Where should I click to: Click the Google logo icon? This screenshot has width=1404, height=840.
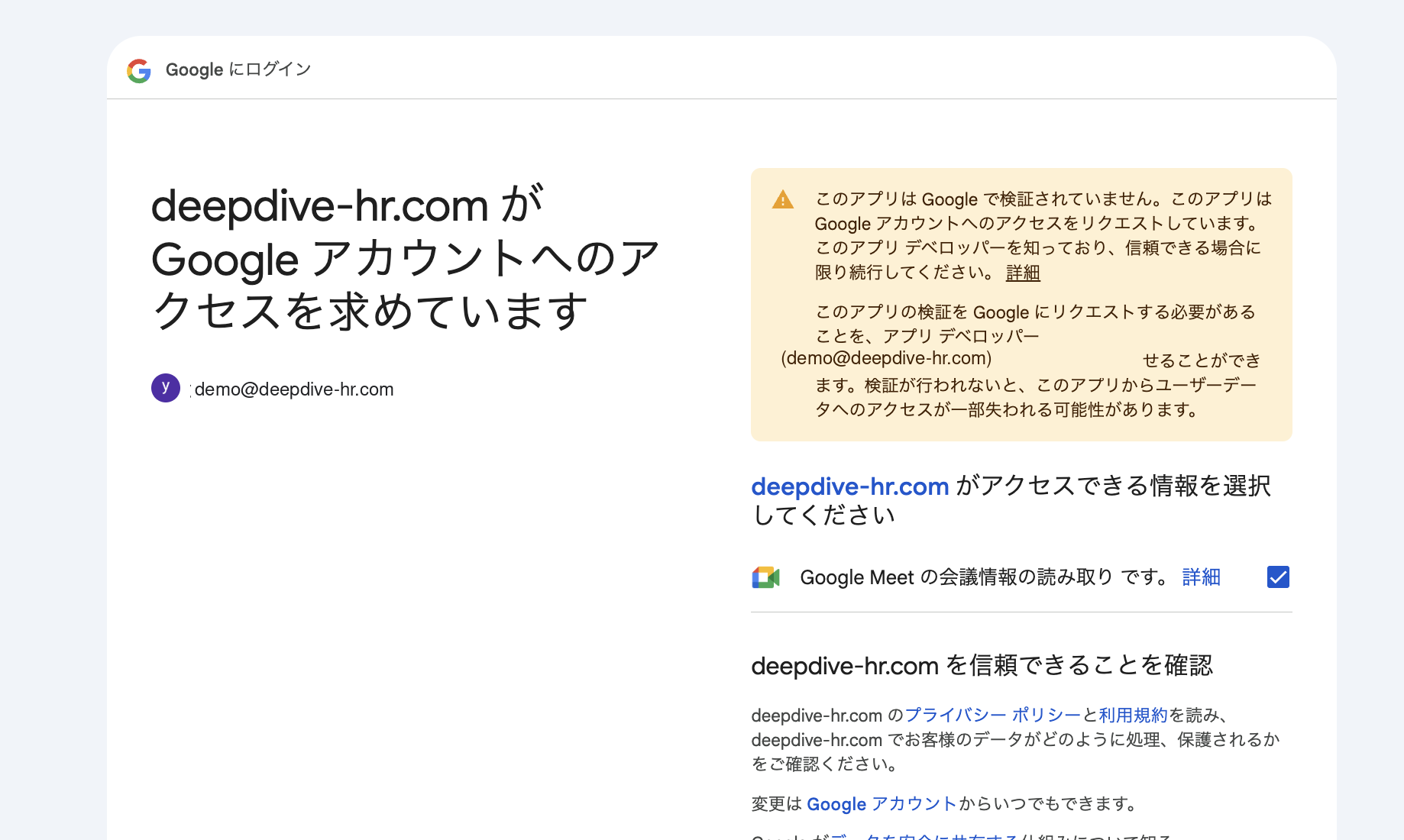coord(139,70)
